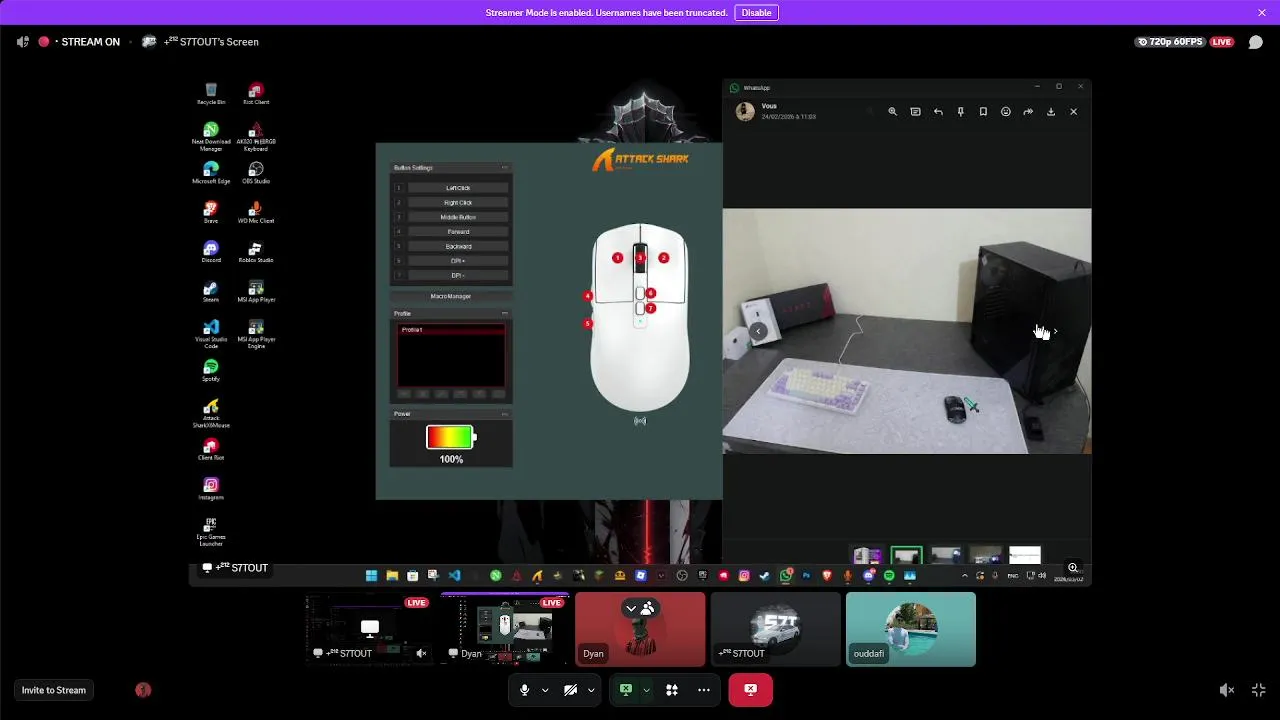
Task: Open the more options ellipsis menu
Action: (x=704, y=690)
